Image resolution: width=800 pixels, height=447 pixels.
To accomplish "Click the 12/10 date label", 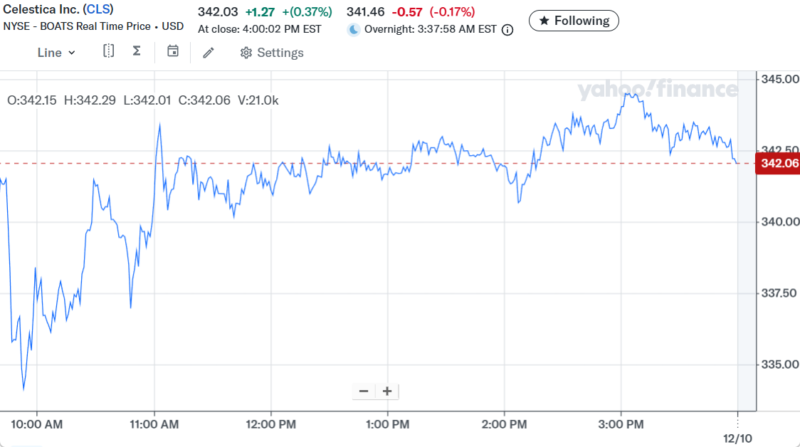I will pyautogui.click(x=738, y=438).
